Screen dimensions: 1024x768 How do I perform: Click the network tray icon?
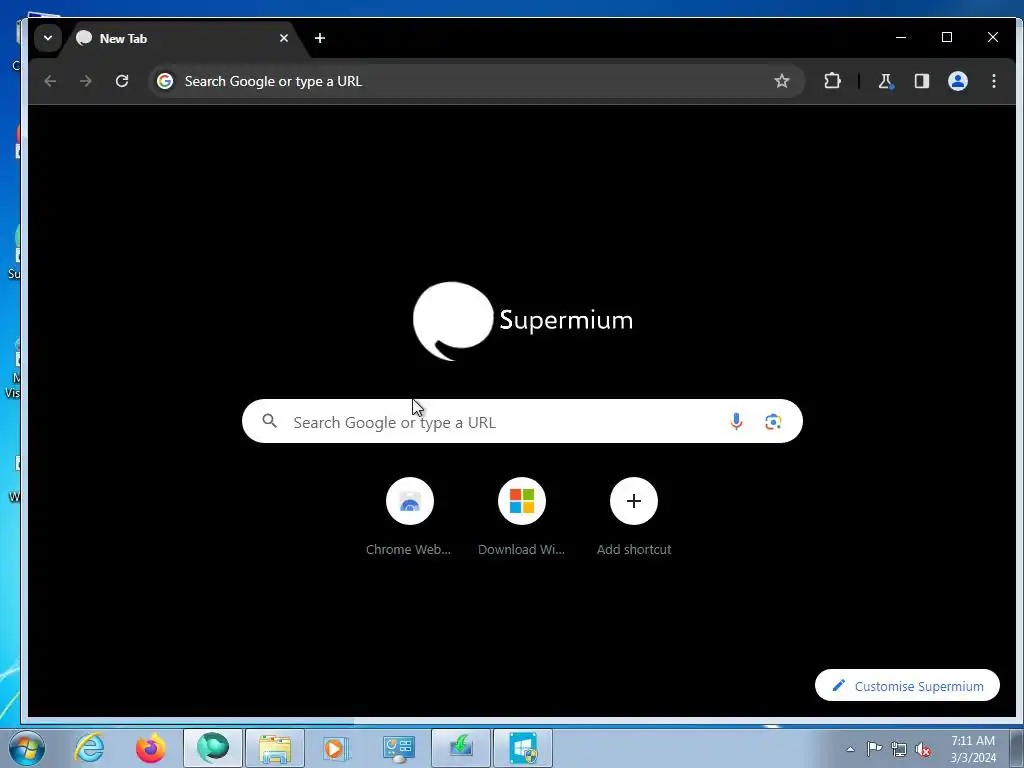899,750
